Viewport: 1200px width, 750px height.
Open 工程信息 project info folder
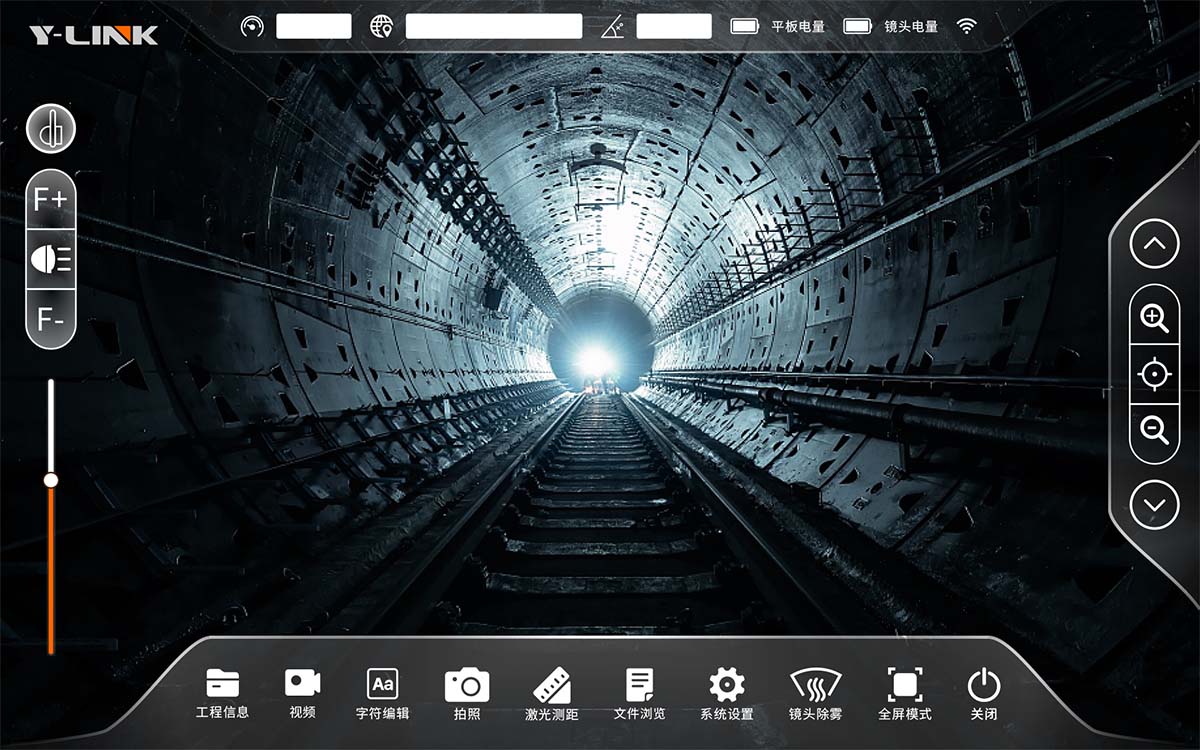coord(222,694)
